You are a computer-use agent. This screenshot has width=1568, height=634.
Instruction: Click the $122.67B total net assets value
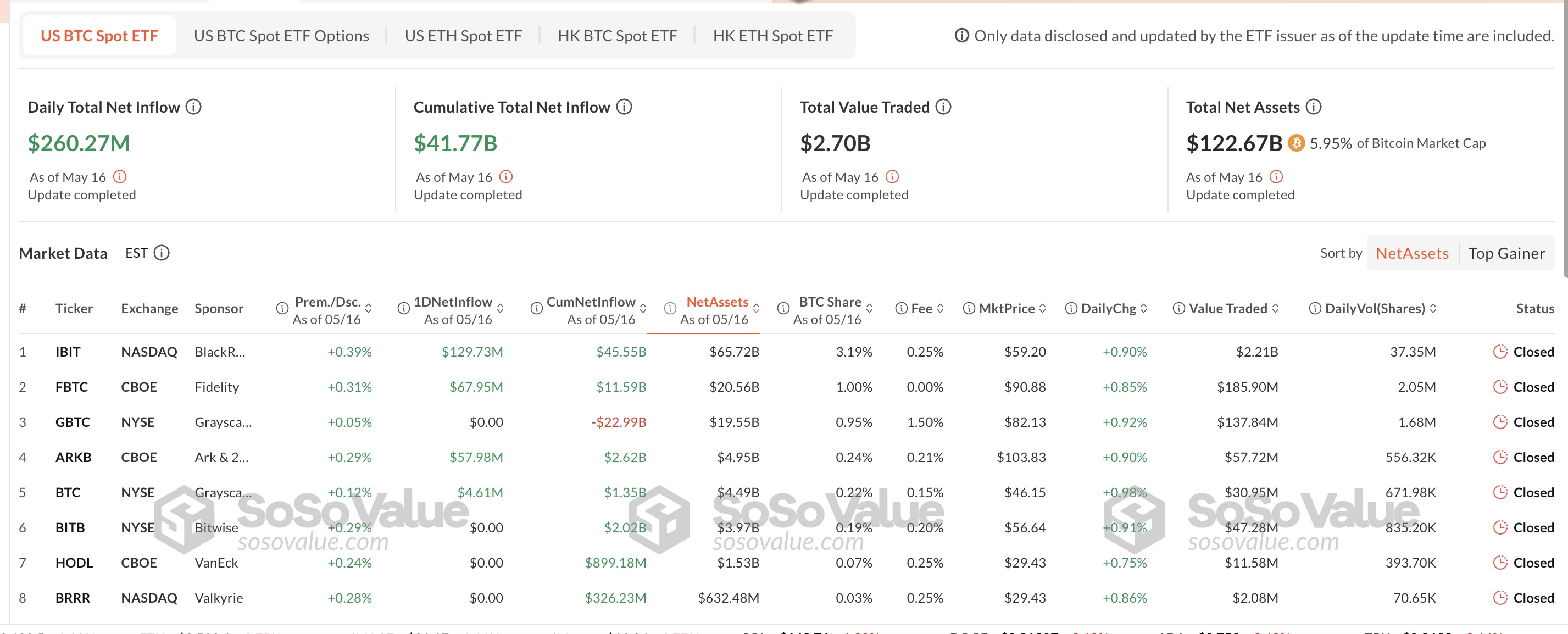(1235, 143)
